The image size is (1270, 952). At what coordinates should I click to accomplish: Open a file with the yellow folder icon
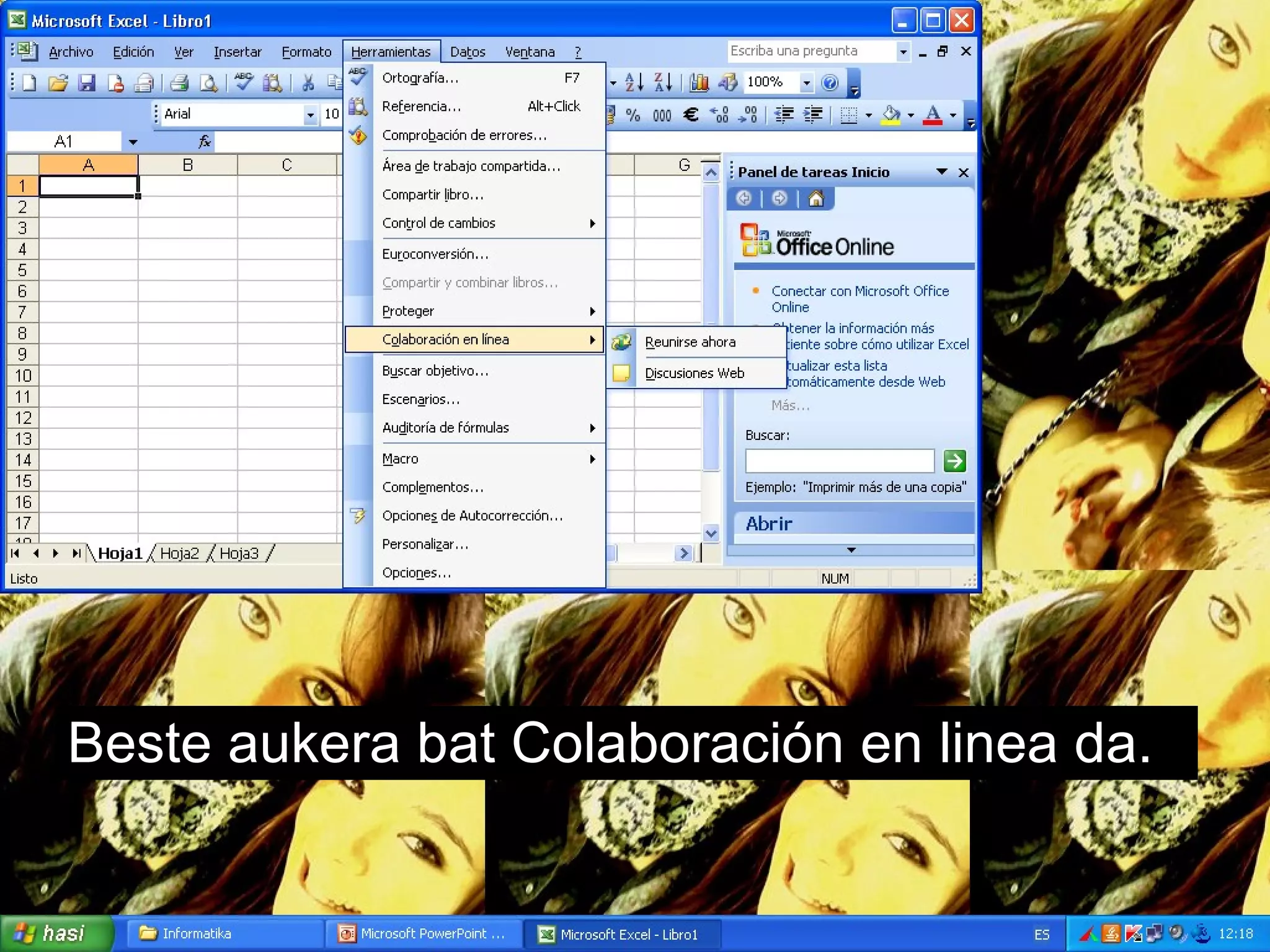click(x=58, y=82)
